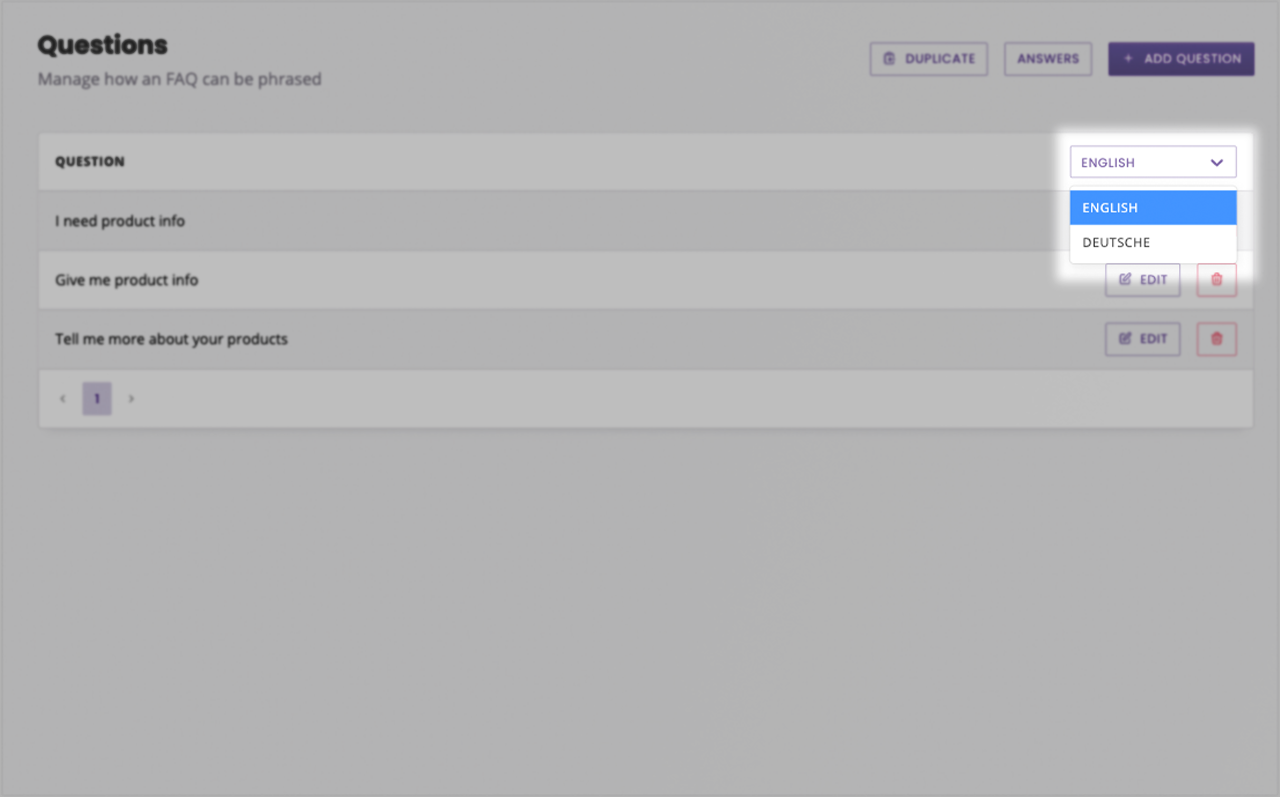
Task: Edit "Tell me more about your products"
Action: click(x=1143, y=339)
